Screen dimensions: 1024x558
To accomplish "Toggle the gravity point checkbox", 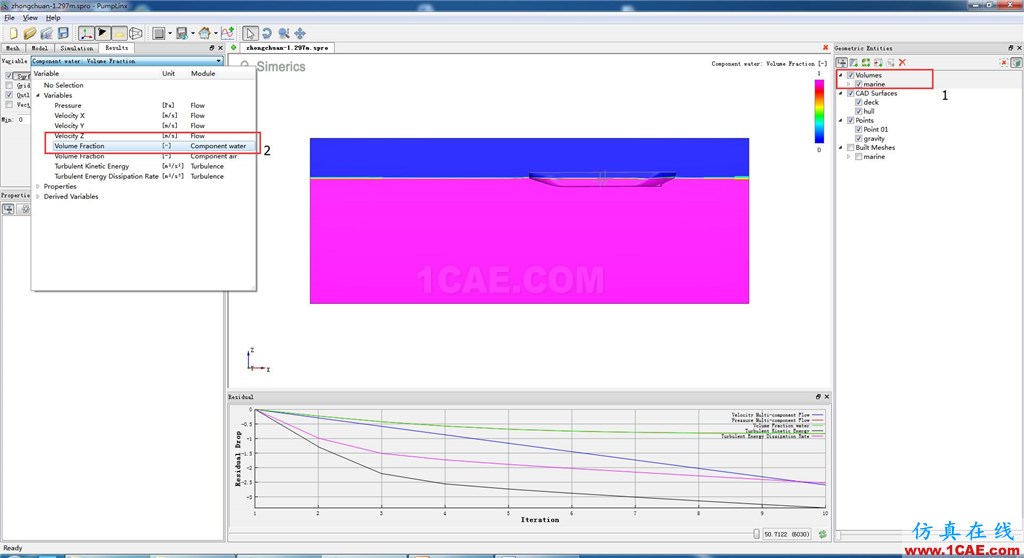I will pyautogui.click(x=859, y=139).
